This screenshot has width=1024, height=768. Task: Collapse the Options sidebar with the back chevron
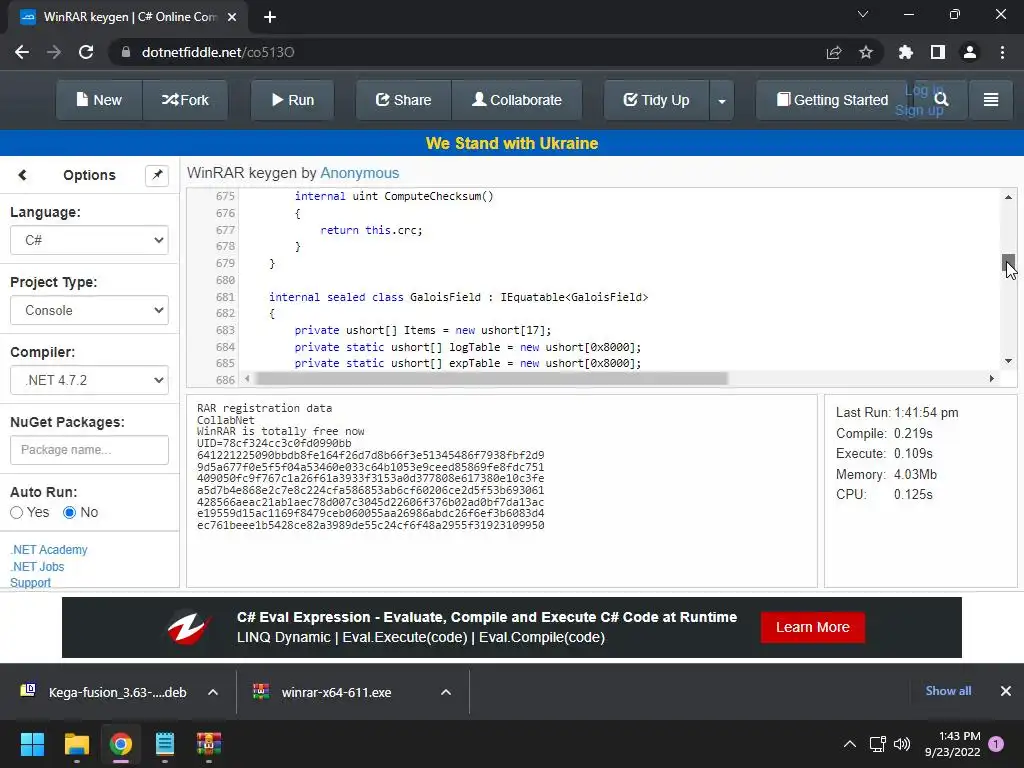[22, 175]
